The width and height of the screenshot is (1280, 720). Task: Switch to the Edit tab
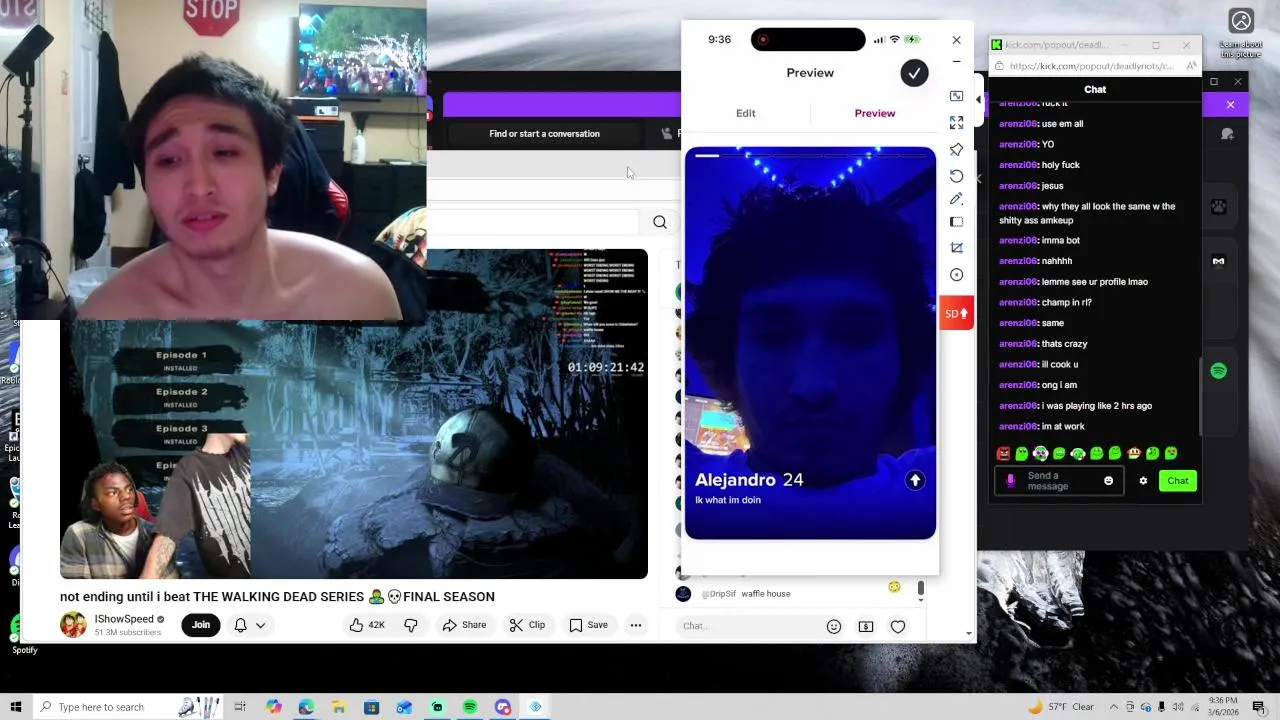(746, 113)
